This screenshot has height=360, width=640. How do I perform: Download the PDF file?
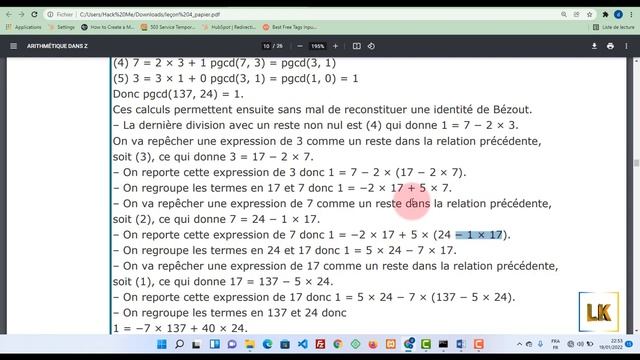[x=594, y=46]
